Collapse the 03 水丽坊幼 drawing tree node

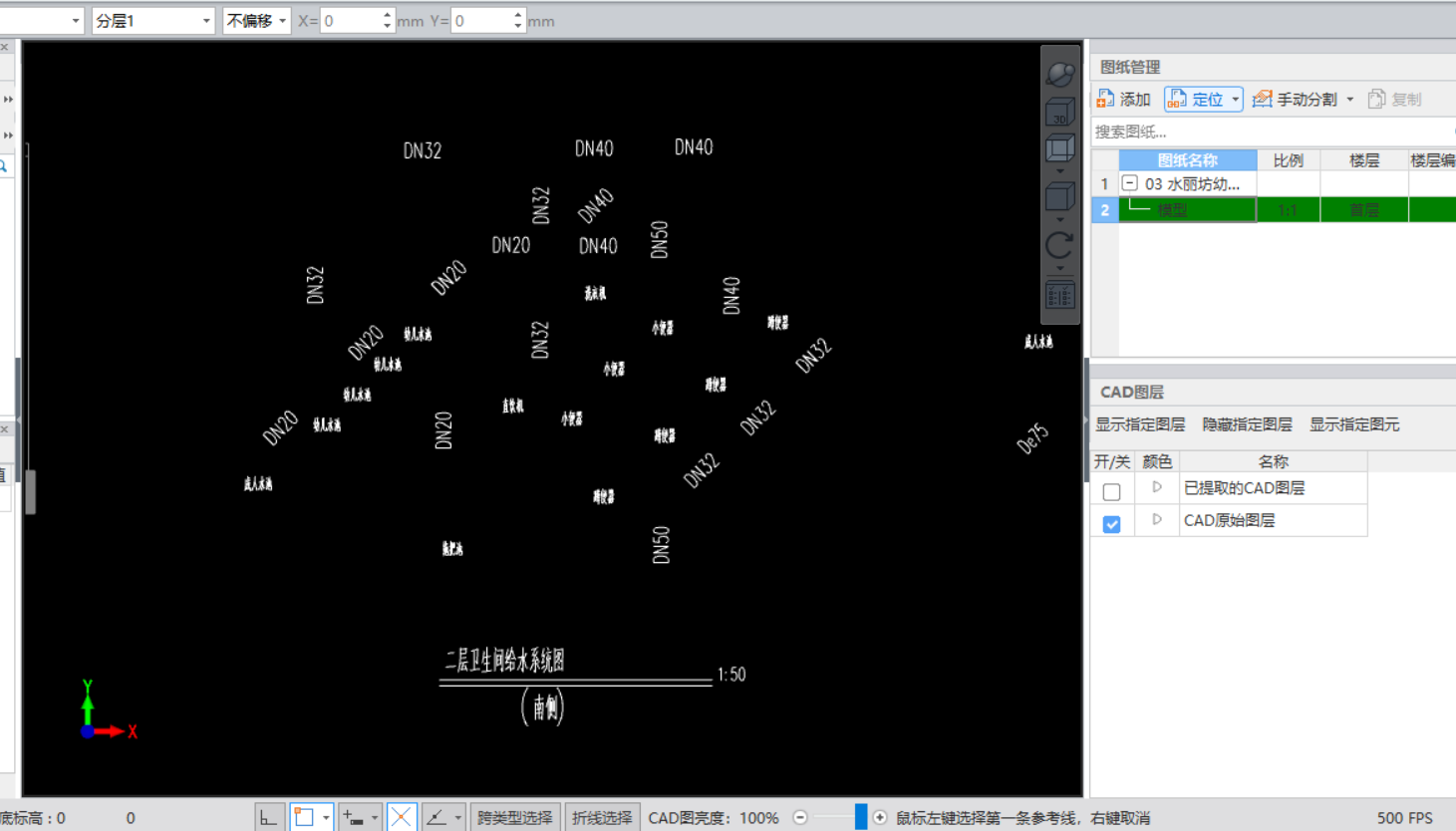click(x=1129, y=183)
